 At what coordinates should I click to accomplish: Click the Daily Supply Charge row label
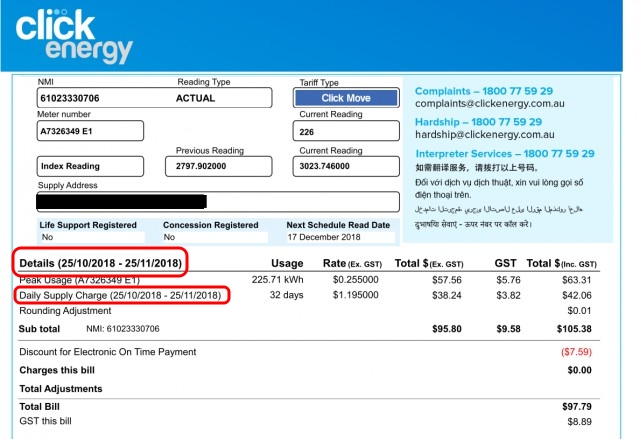tap(120, 295)
